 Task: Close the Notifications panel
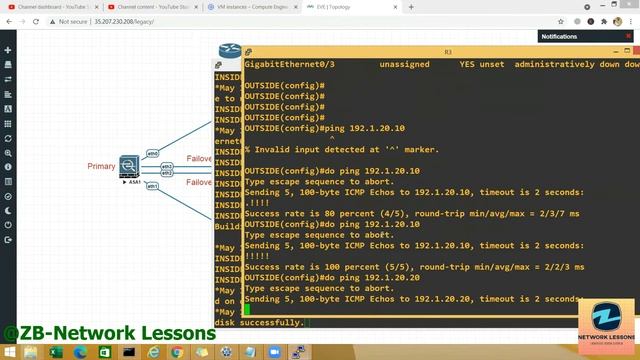[x=628, y=36]
